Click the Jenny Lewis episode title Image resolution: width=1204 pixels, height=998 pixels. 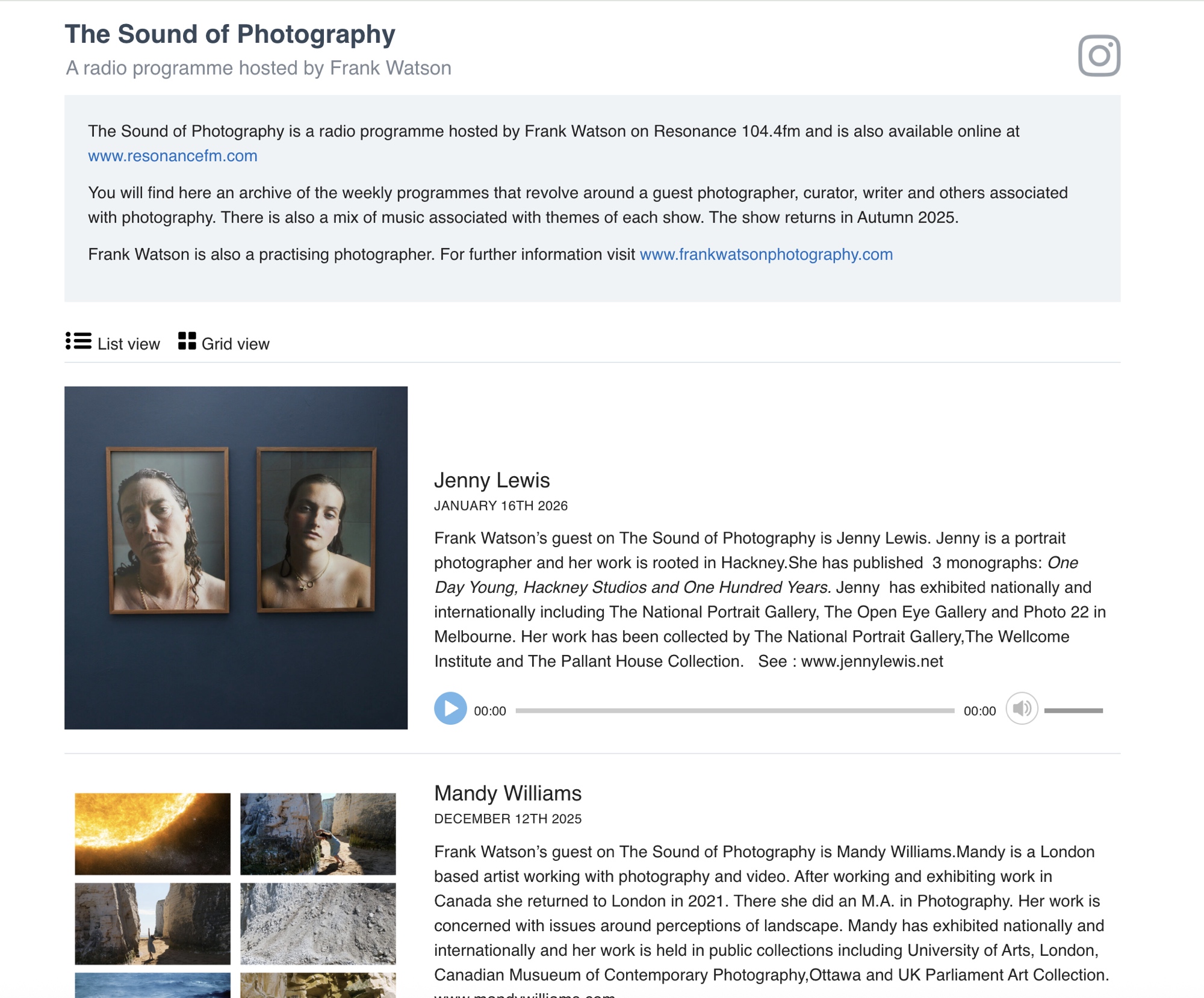click(x=492, y=480)
